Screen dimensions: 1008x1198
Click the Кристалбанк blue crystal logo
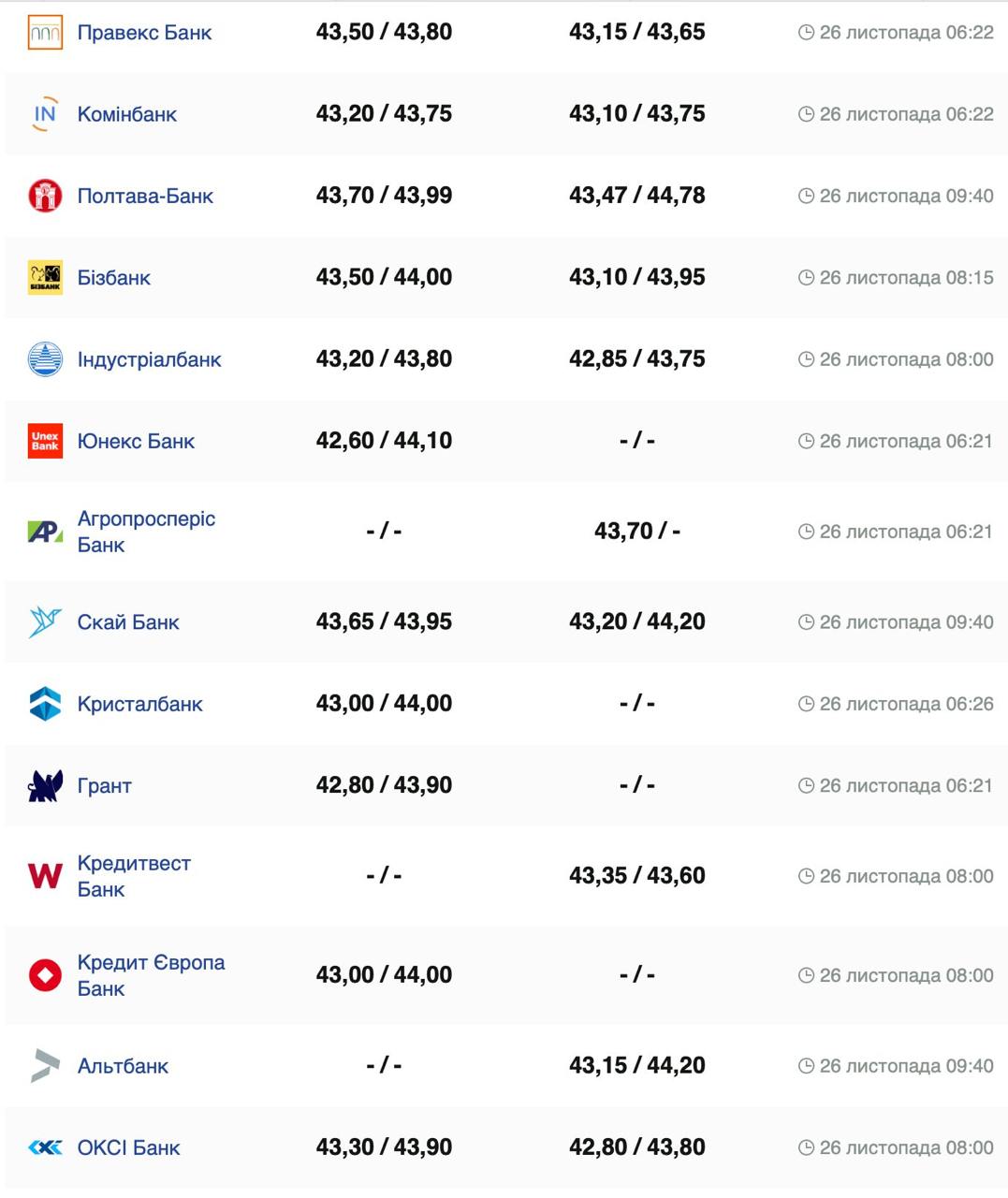[45, 704]
